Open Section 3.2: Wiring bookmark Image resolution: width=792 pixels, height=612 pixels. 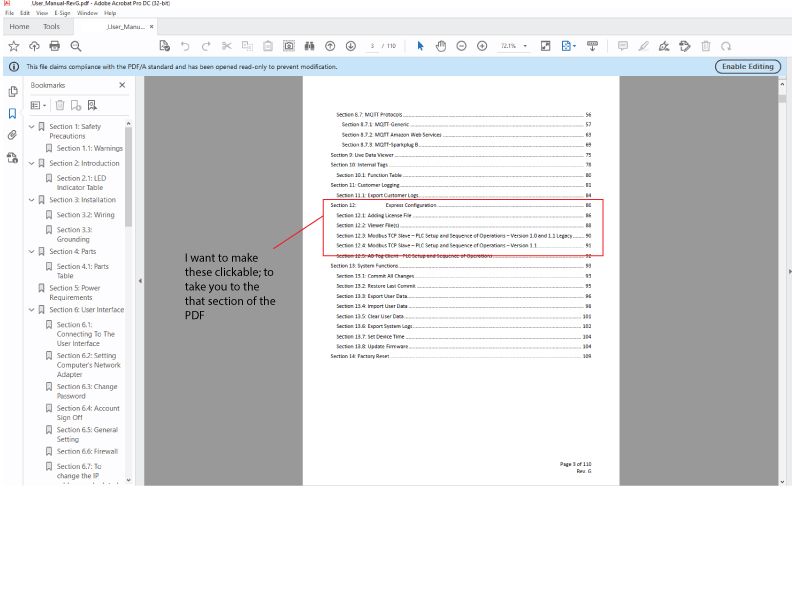[x=85, y=215]
